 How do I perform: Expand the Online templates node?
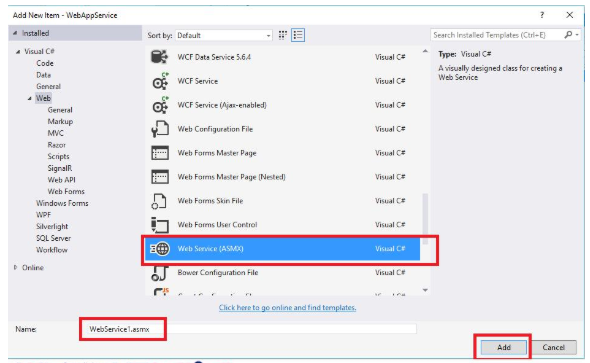(x=15, y=267)
